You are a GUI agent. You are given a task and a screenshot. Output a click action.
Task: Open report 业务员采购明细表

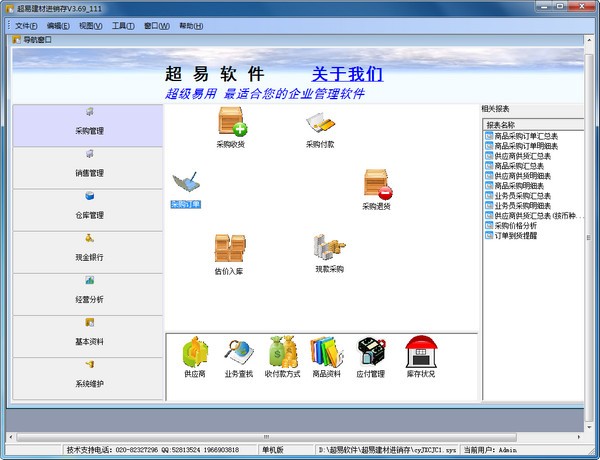point(518,206)
